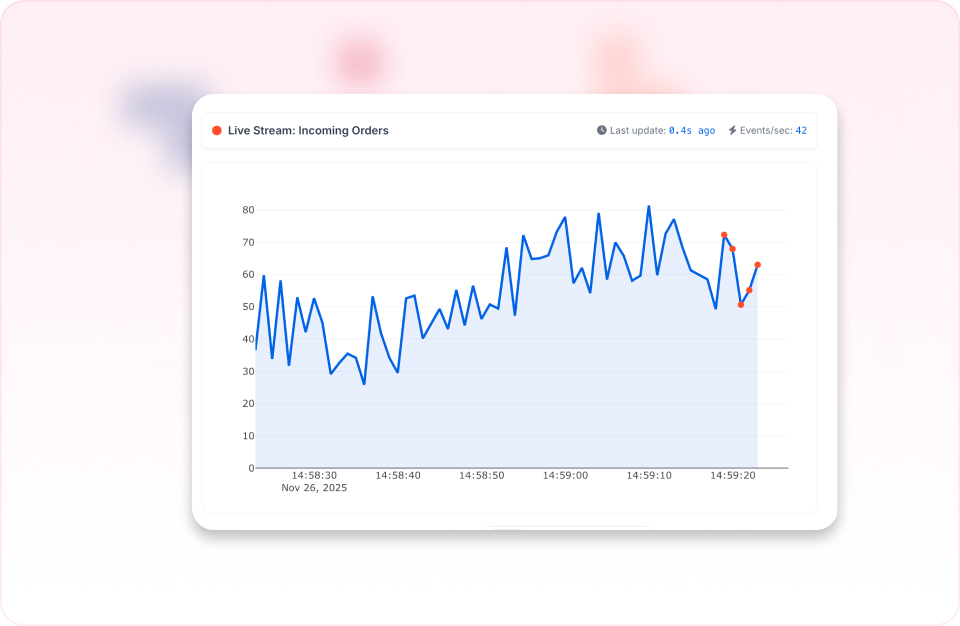Screen dimensions: 960x626
Task: Select the lowest red data point
Action: point(741,304)
